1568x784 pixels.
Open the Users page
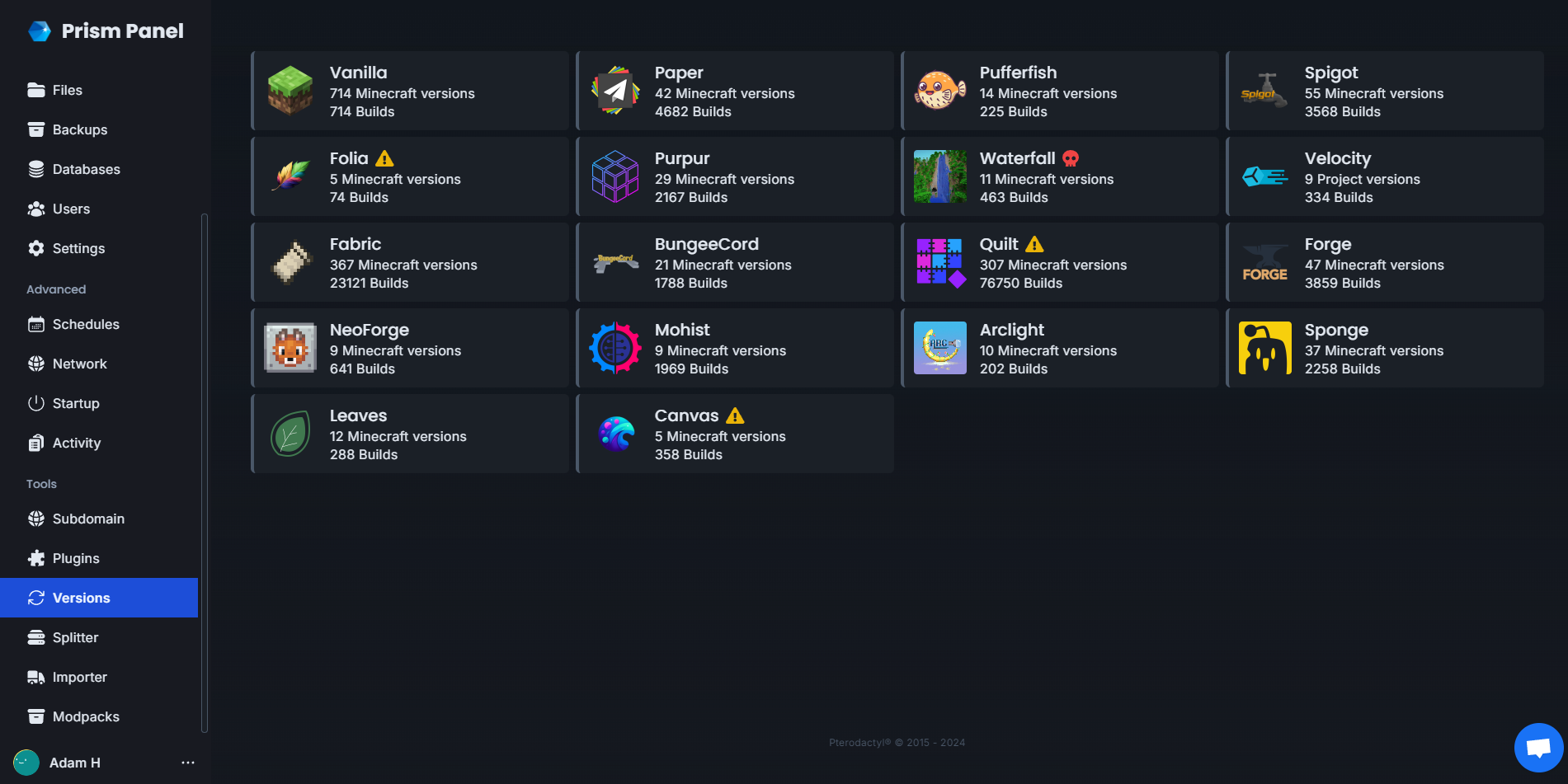tap(99, 209)
